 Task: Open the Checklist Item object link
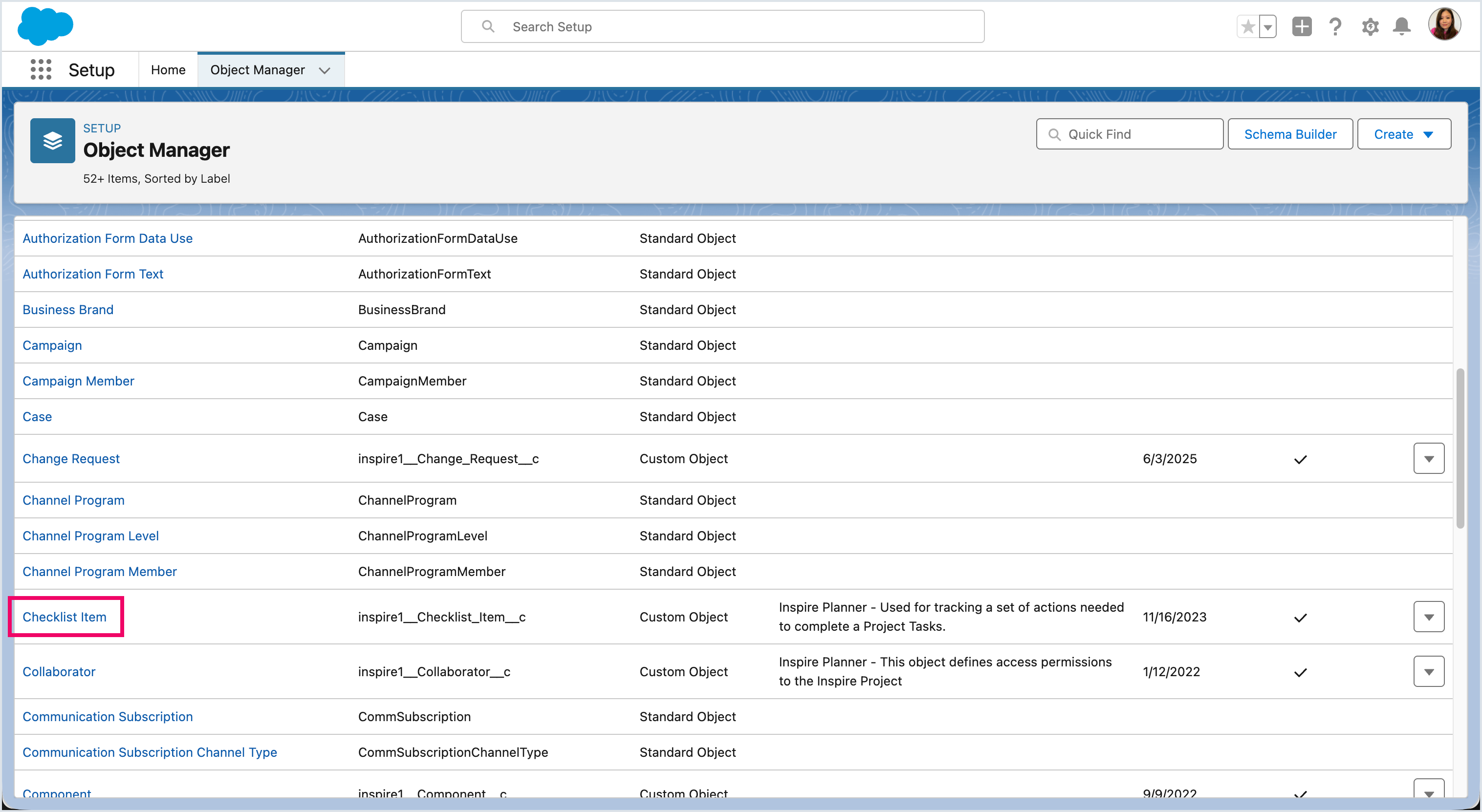click(x=65, y=617)
